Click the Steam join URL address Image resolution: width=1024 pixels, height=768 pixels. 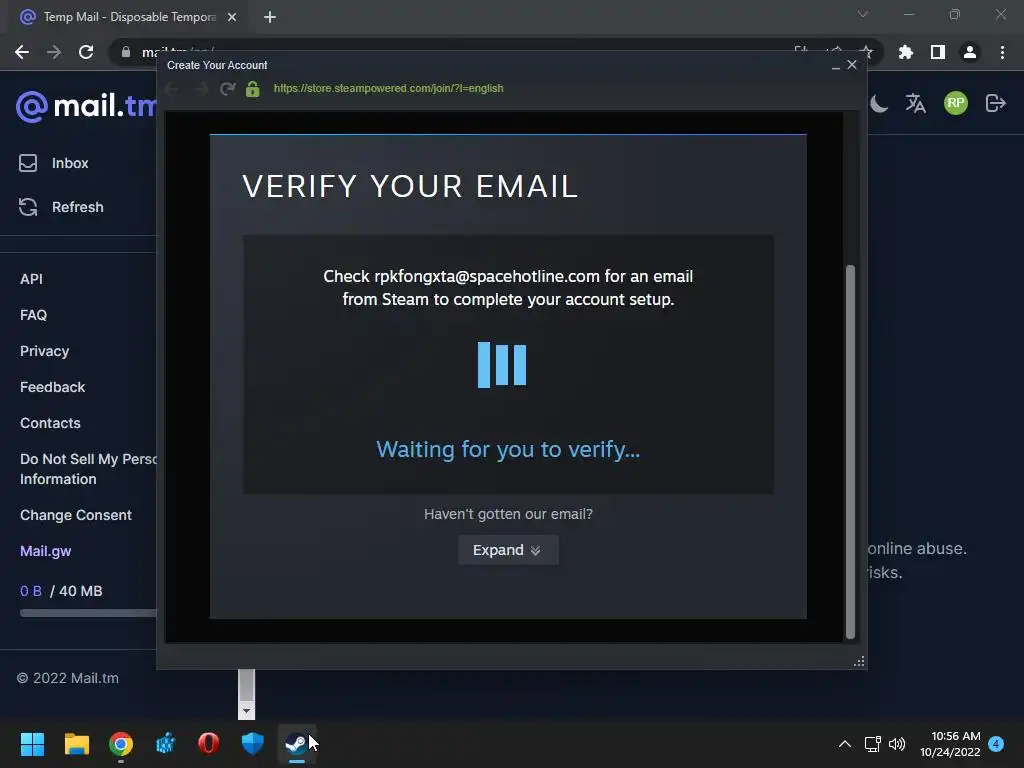click(389, 88)
